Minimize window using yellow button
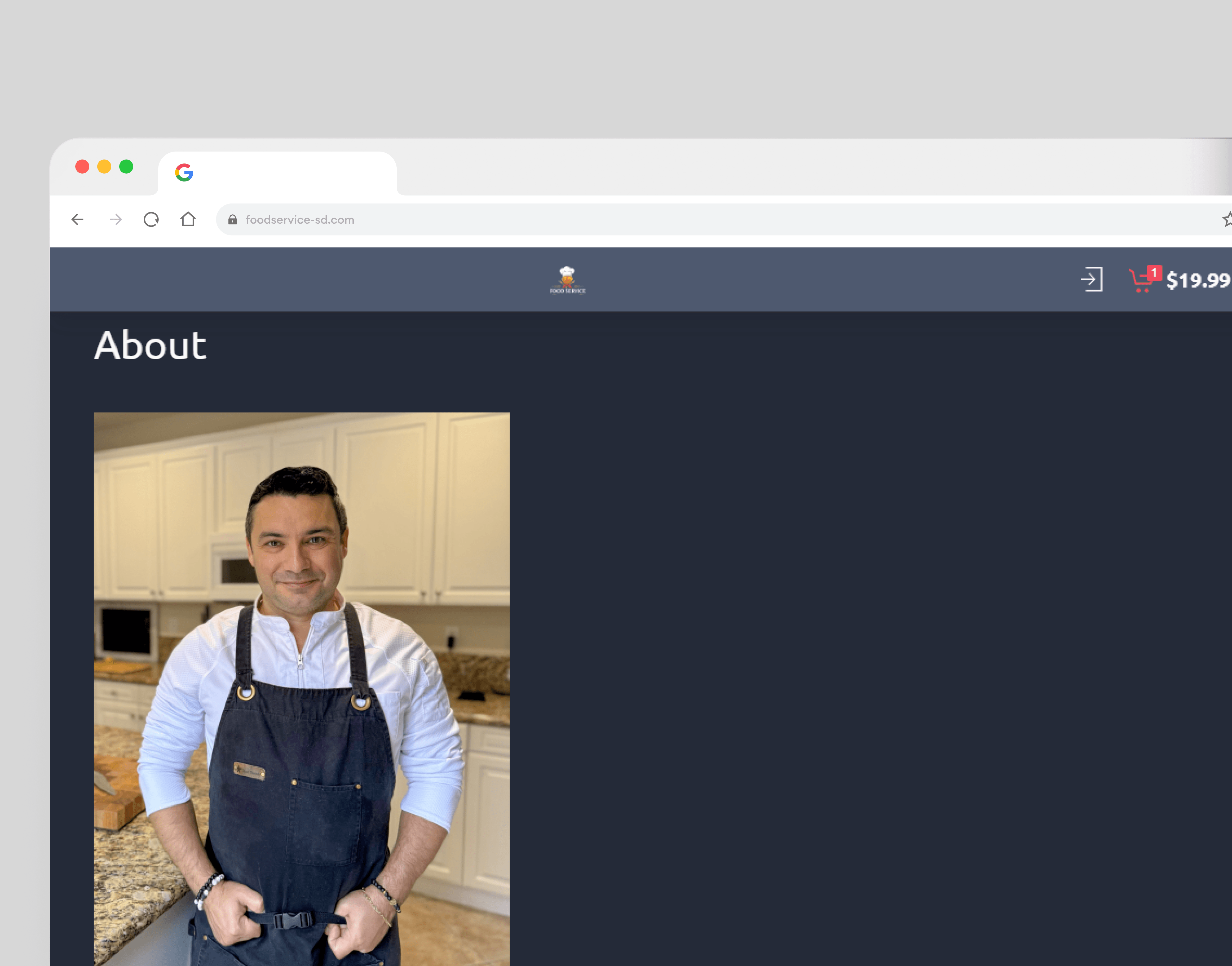This screenshot has height=966, width=1232. coord(104,167)
